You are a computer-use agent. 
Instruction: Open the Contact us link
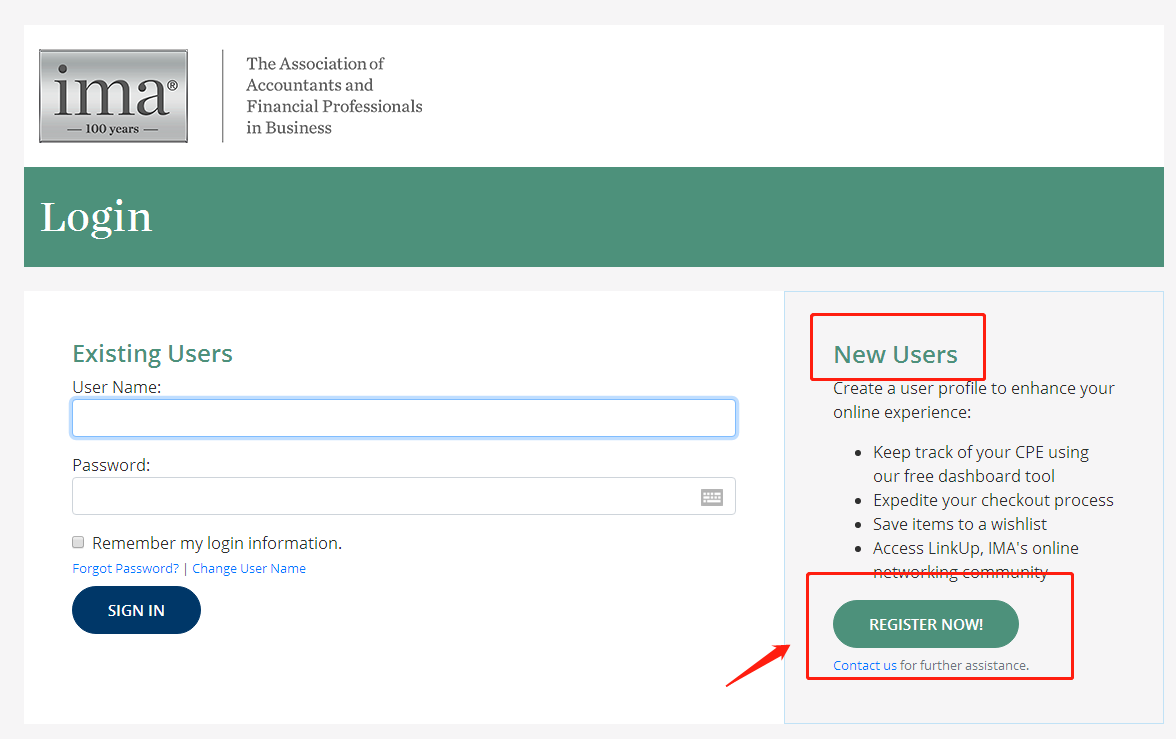(865, 665)
